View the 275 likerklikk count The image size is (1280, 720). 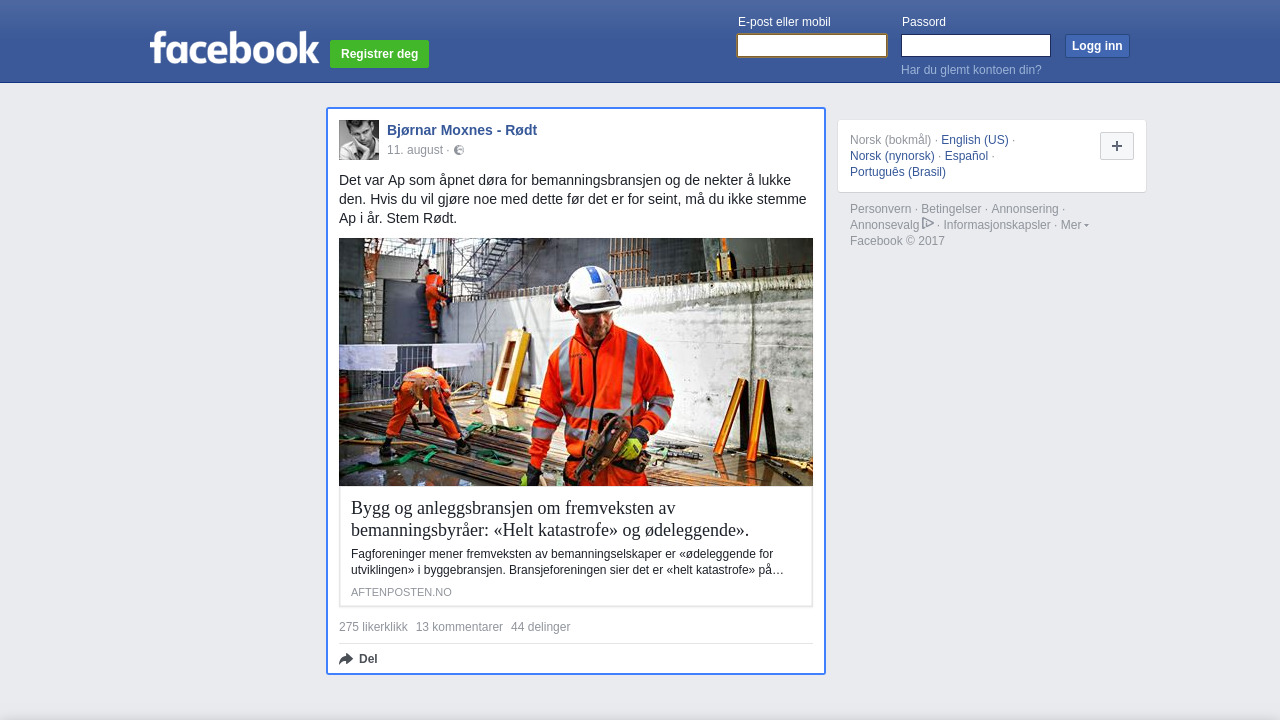(373, 627)
